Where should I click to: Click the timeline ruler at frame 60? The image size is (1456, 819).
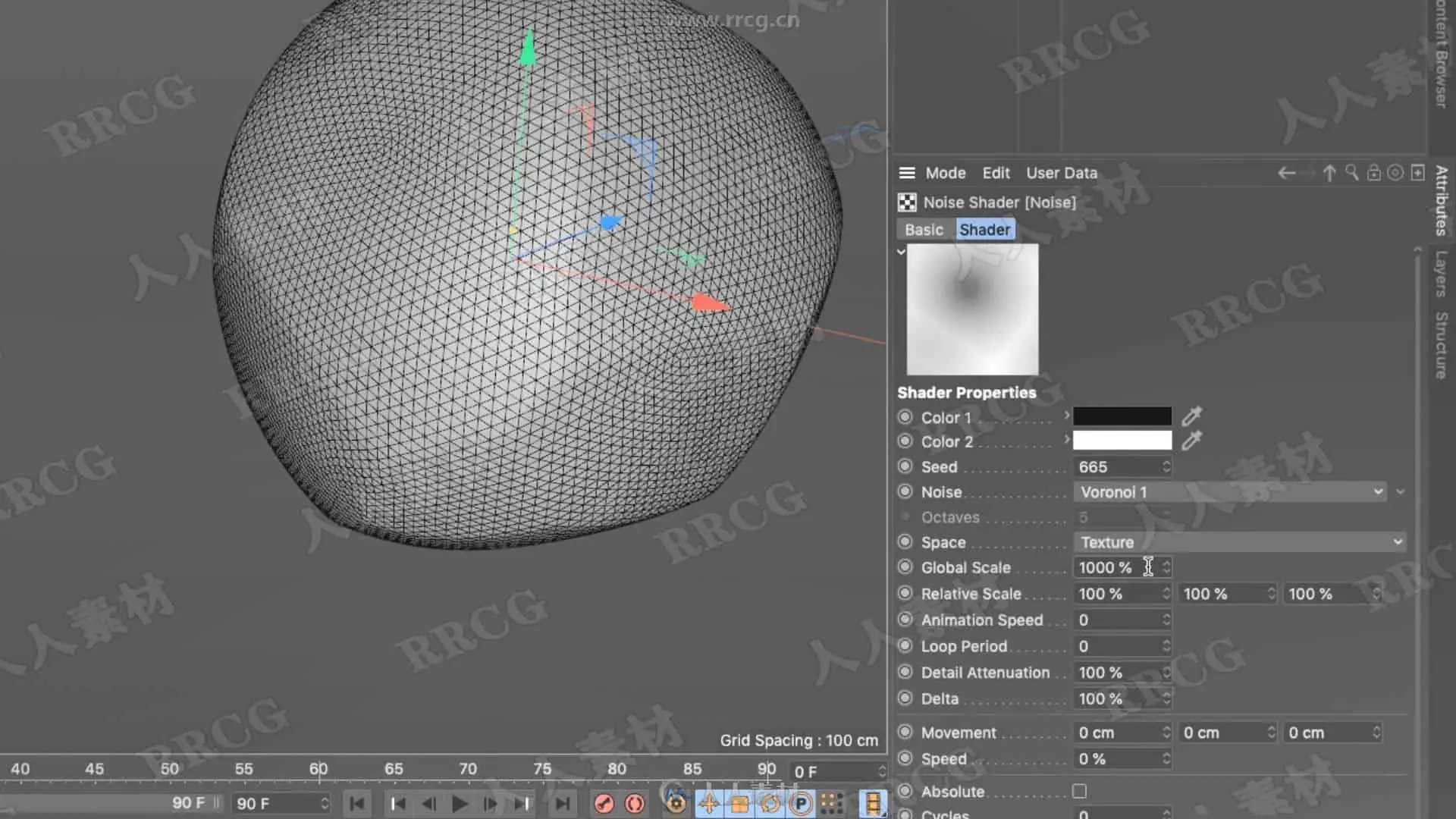318,768
